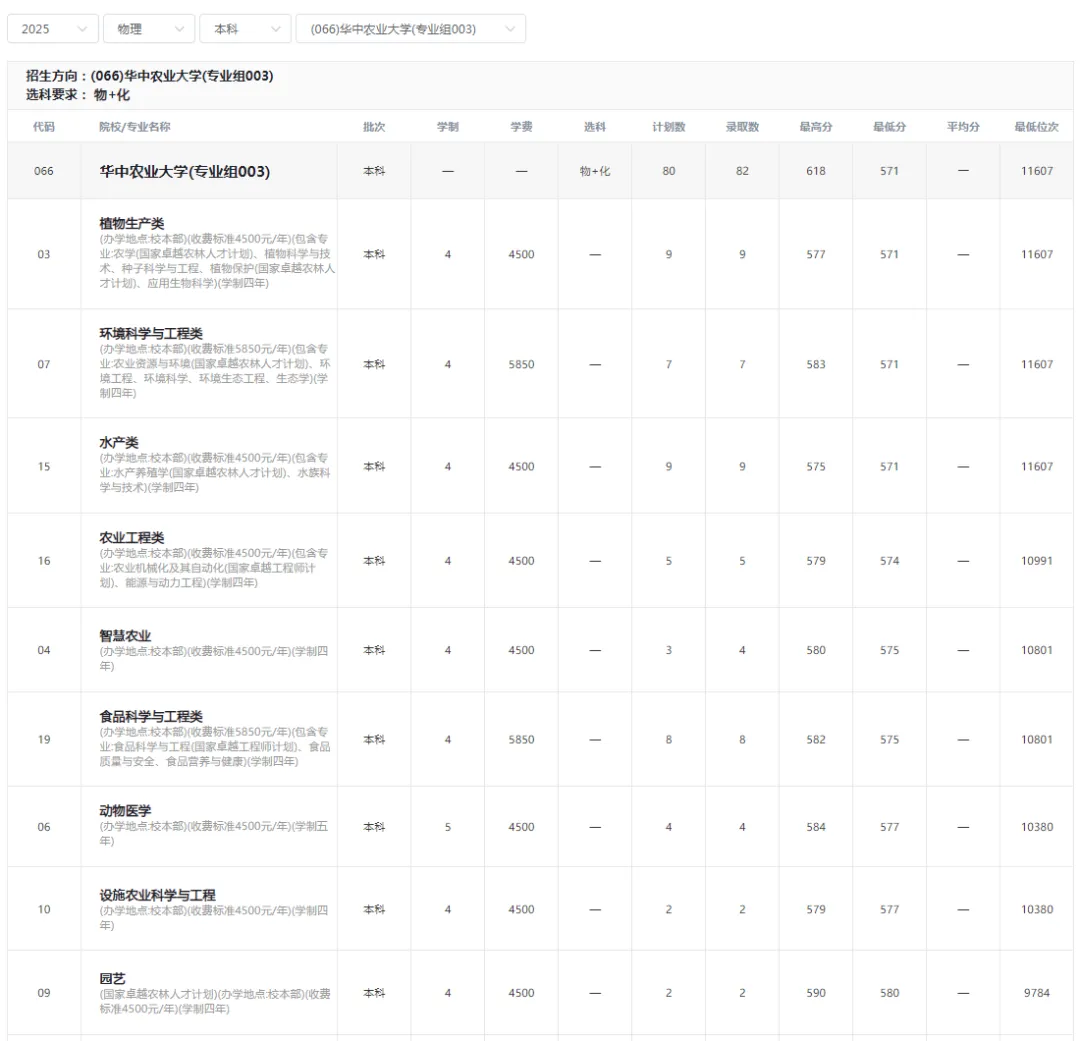Click highest score 577 for 植物生产类
1080x1041 pixels.
[816, 254]
